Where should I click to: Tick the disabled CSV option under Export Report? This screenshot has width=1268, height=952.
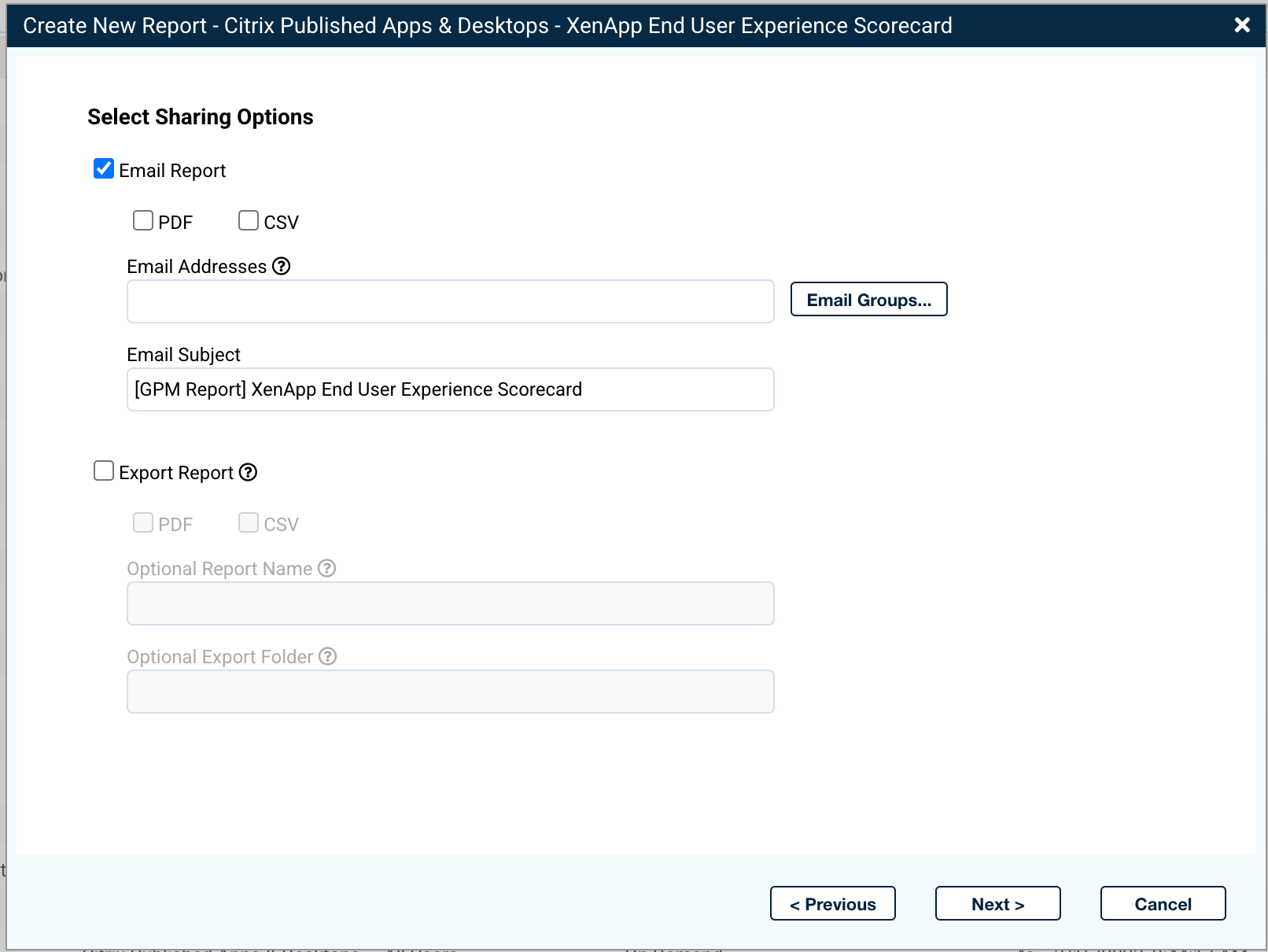249,522
